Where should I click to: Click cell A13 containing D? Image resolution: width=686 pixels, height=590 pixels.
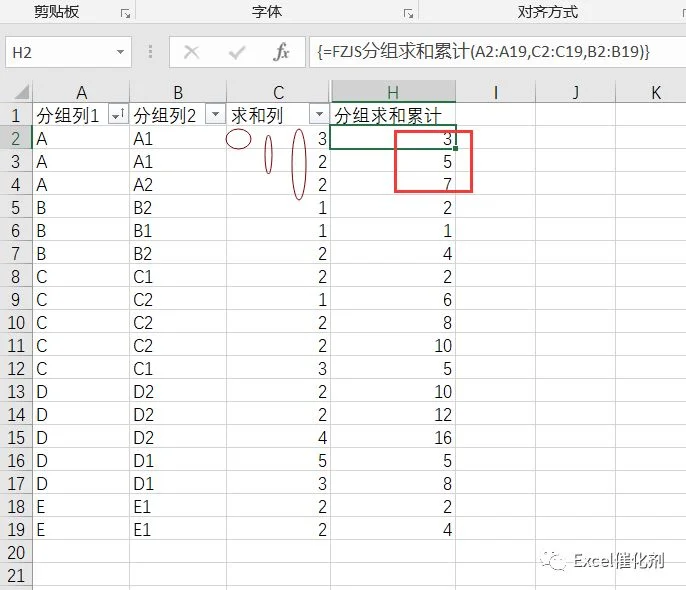pyautogui.click(x=81, y=391)
